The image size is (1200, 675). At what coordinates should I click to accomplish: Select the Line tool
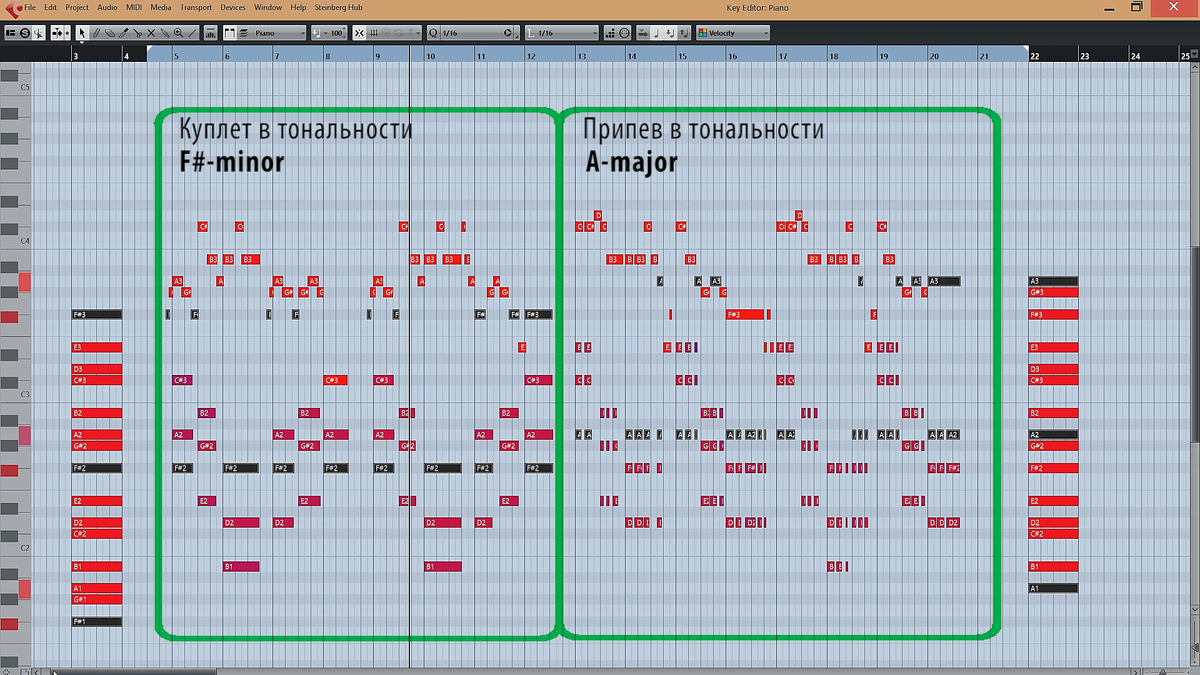point(192,33)
